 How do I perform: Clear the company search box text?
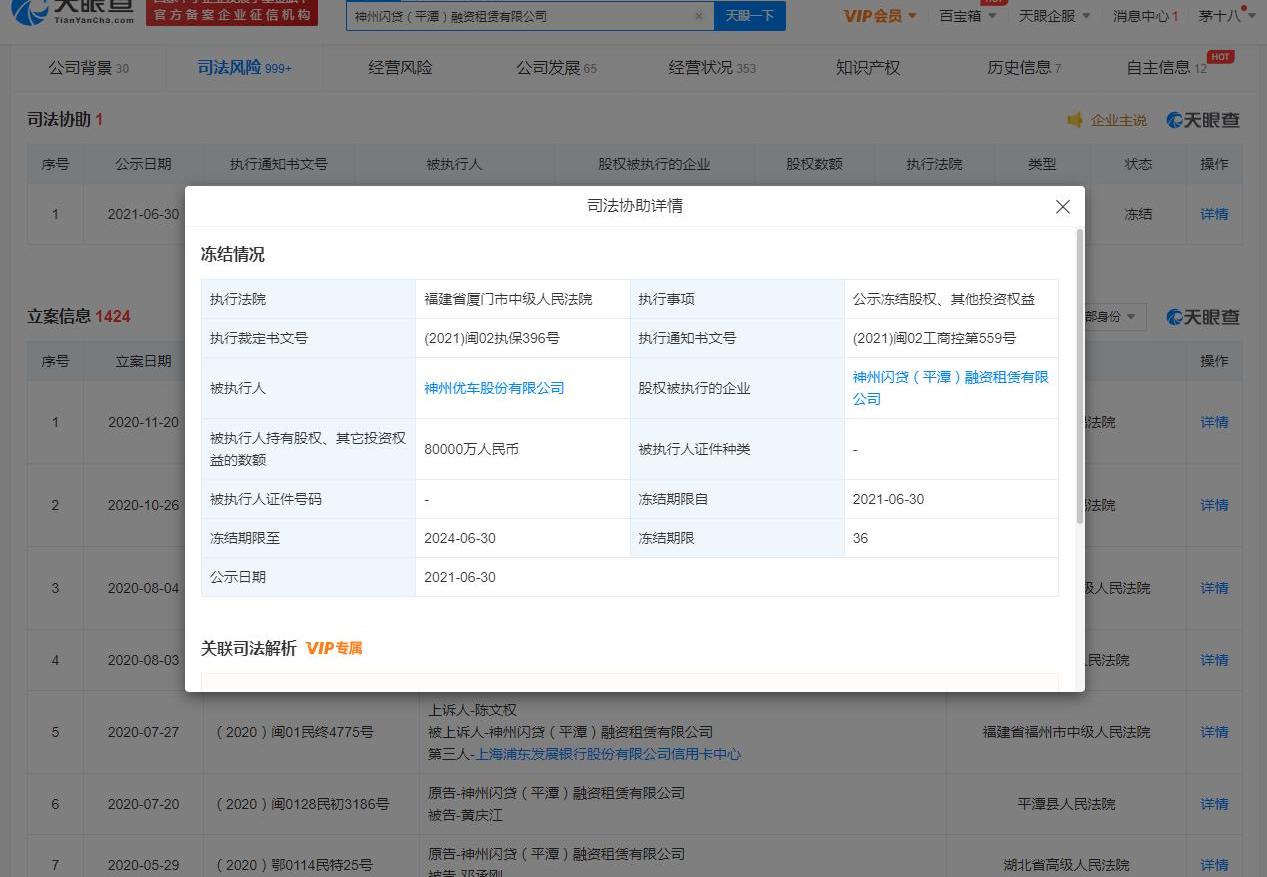698,16
